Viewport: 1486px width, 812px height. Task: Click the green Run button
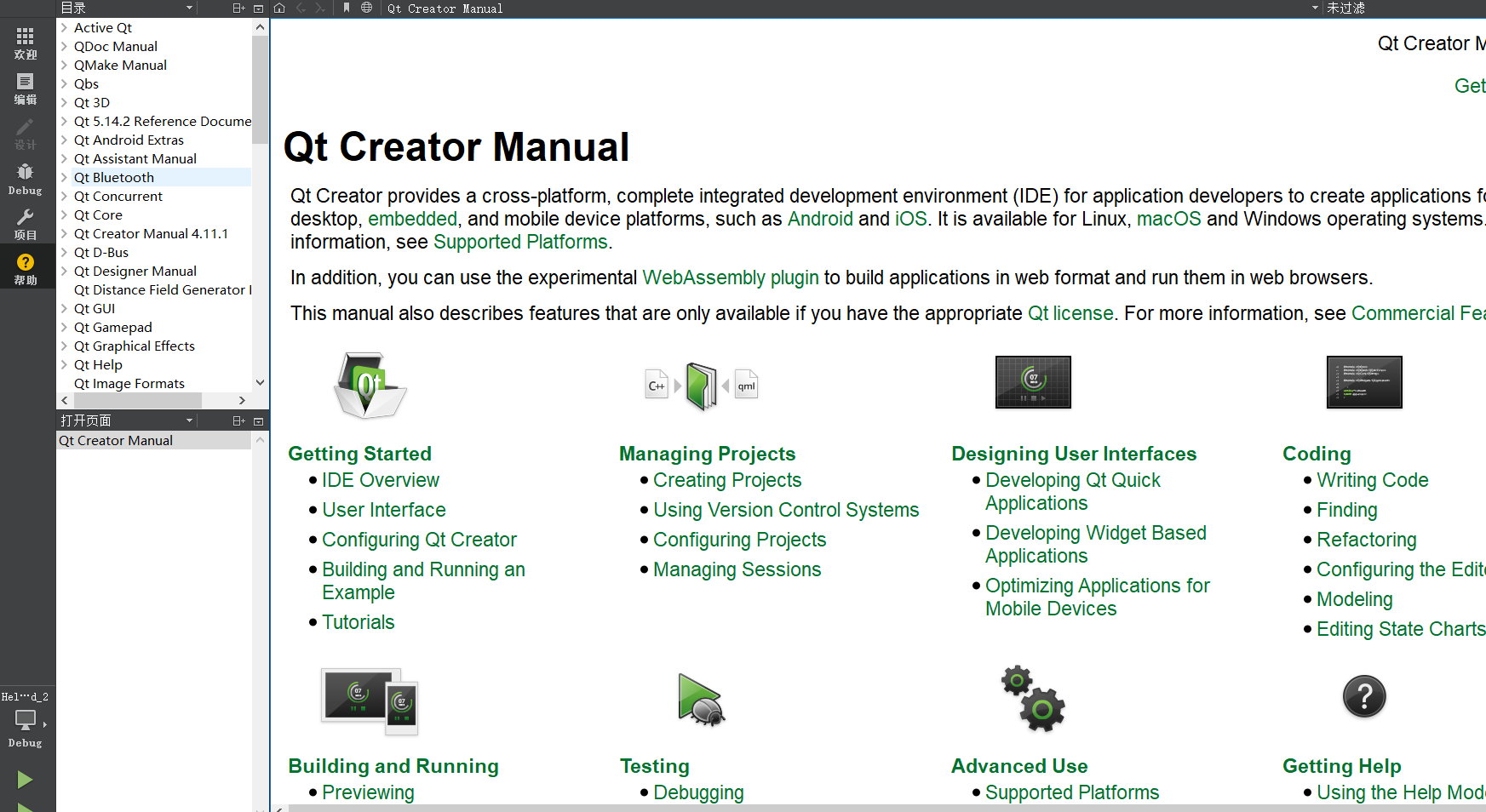coord(25,779)
